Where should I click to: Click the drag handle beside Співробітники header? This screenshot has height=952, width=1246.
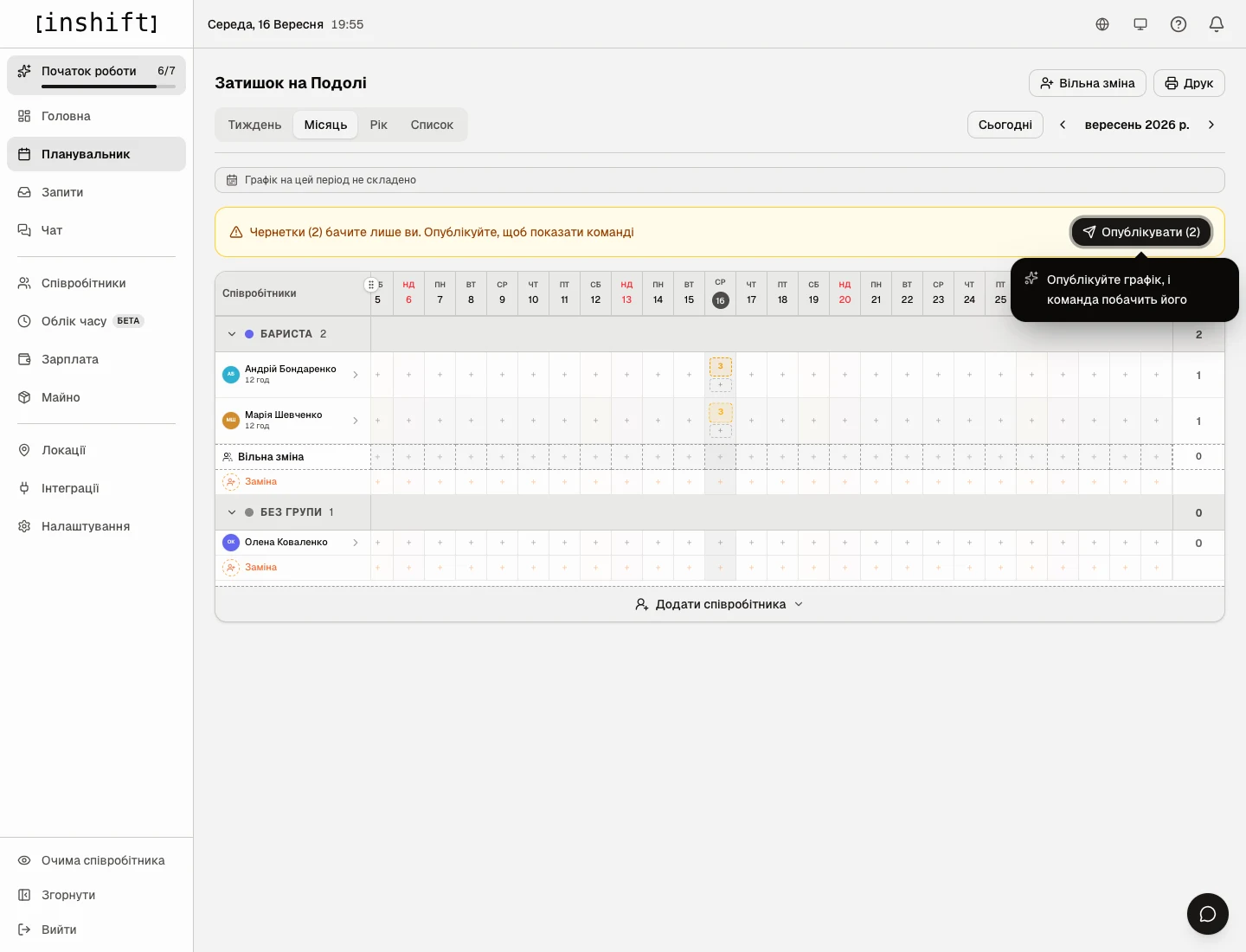pos(370,285)
